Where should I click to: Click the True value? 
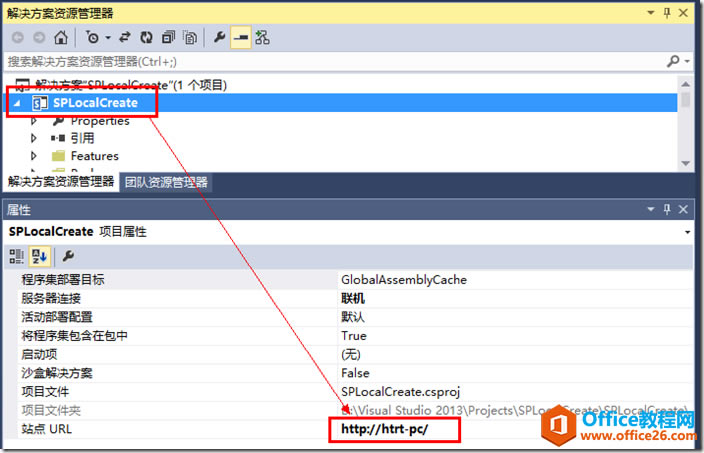tap(354, 336)
